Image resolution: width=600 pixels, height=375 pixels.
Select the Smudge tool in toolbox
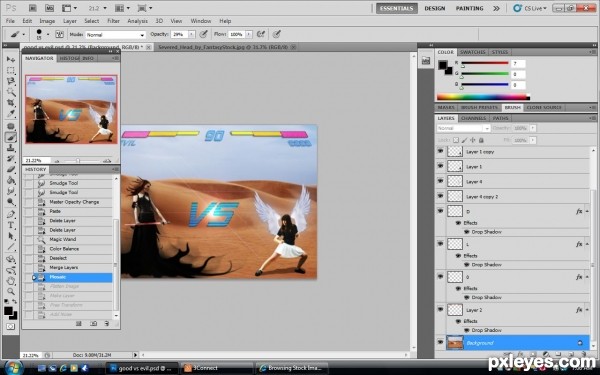point(11,191)
